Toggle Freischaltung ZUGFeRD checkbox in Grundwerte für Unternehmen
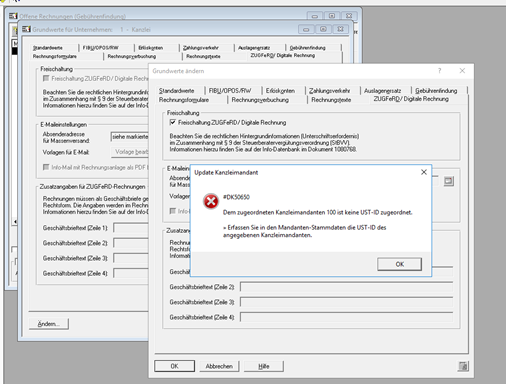This screenshot has height=384, width=506. 46,78
